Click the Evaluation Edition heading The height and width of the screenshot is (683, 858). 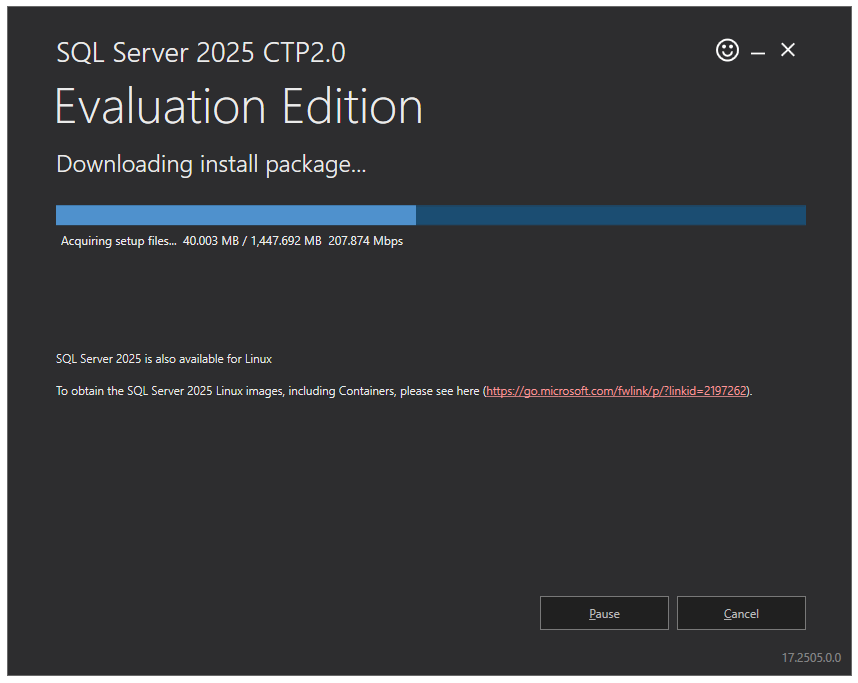238,106
